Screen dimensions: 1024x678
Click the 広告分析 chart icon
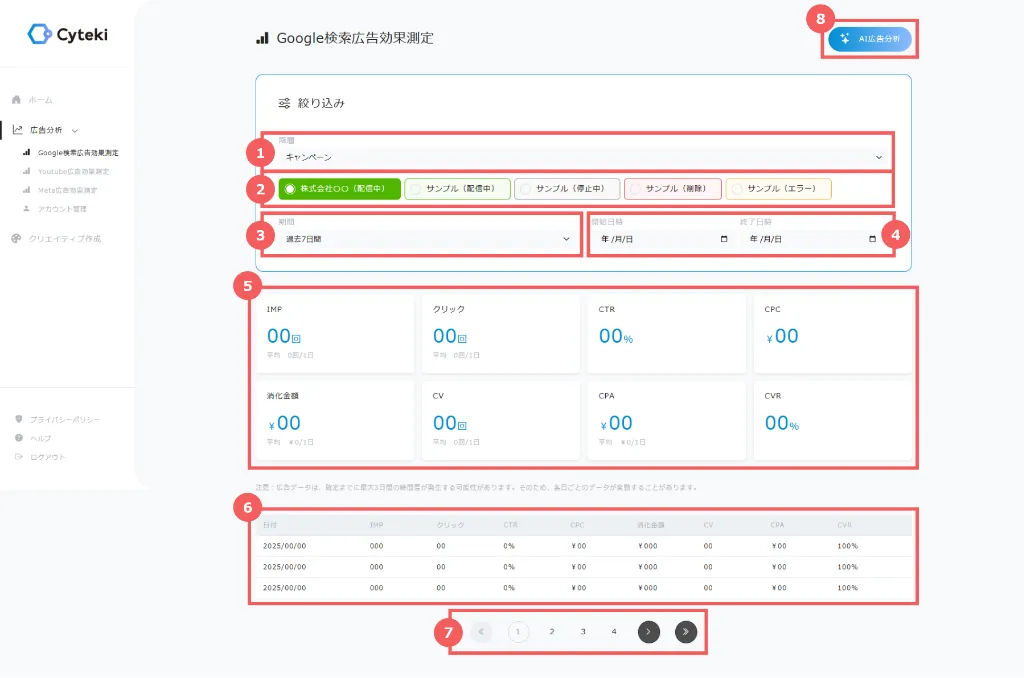pos(17,130)
